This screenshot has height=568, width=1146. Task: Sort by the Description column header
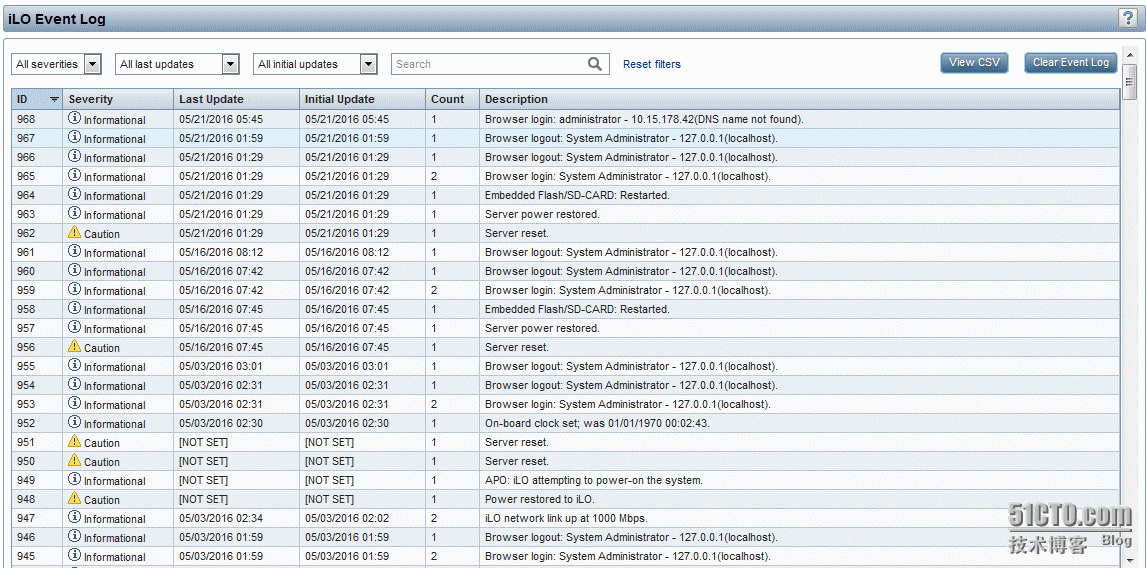799,99
